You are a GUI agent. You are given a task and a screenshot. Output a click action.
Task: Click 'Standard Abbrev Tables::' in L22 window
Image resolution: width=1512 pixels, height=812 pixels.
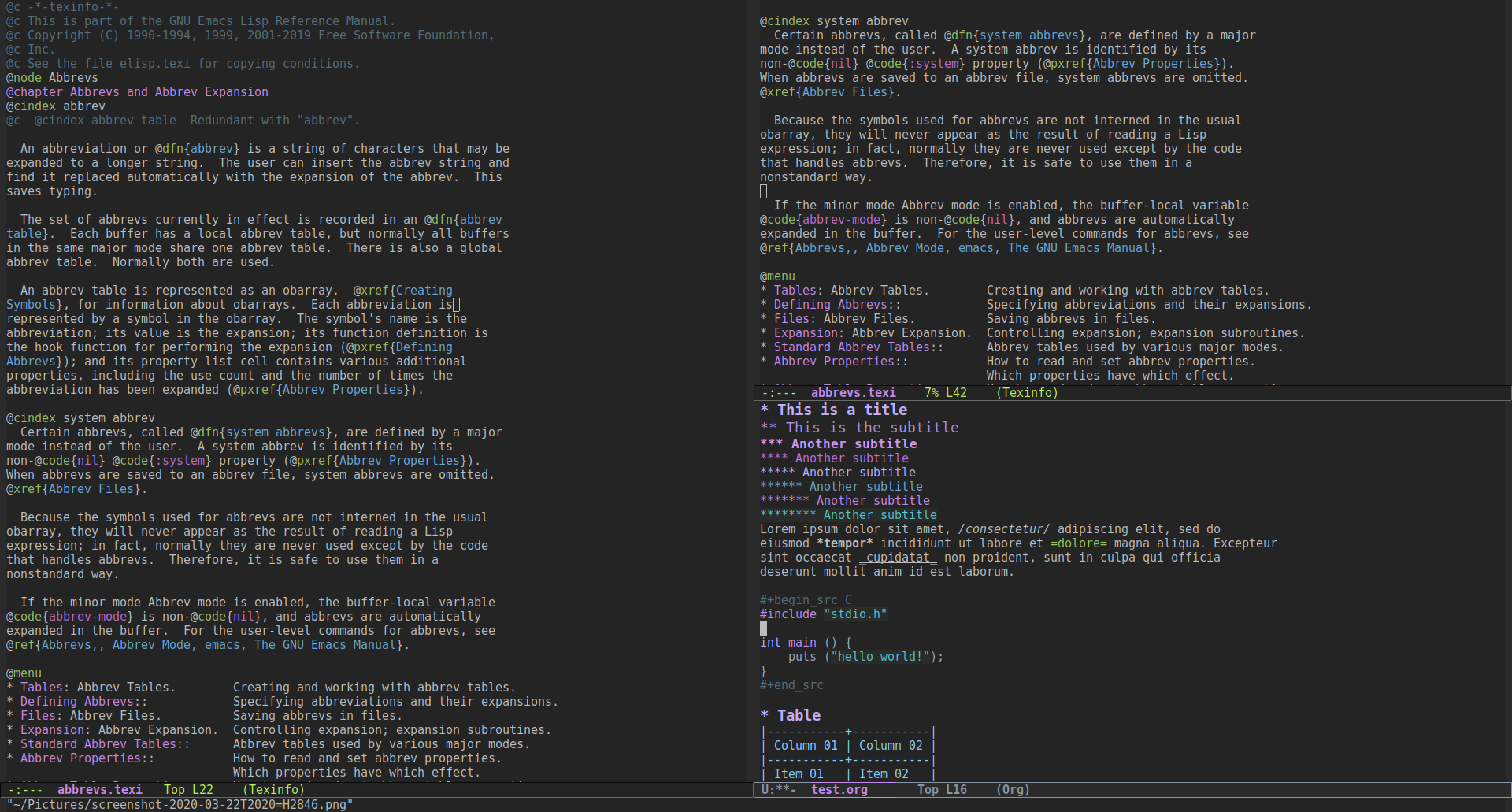pyautogui.click(x=105, y=743)
